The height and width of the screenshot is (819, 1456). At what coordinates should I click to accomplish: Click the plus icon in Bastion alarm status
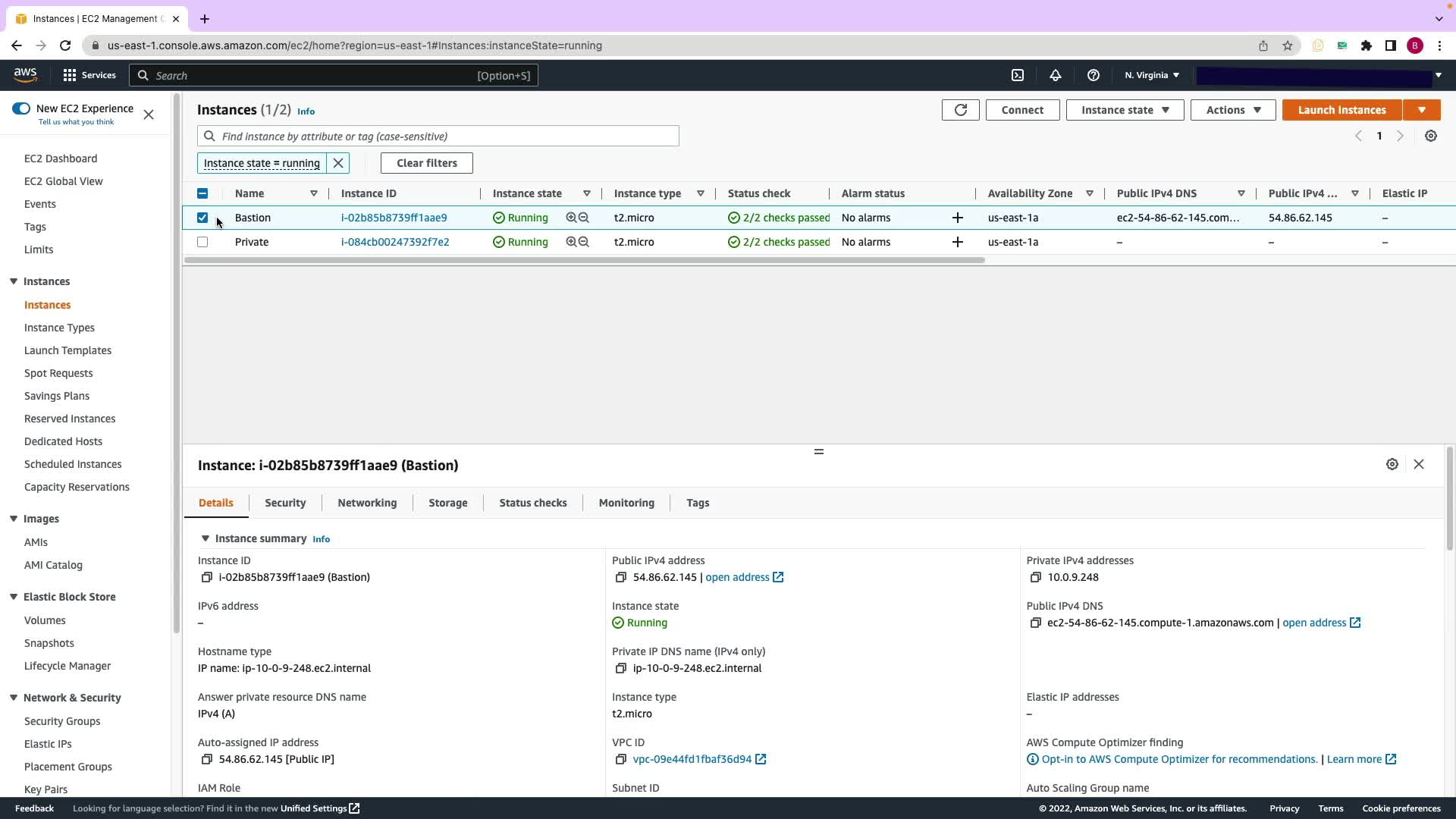[x=957, y=218]
